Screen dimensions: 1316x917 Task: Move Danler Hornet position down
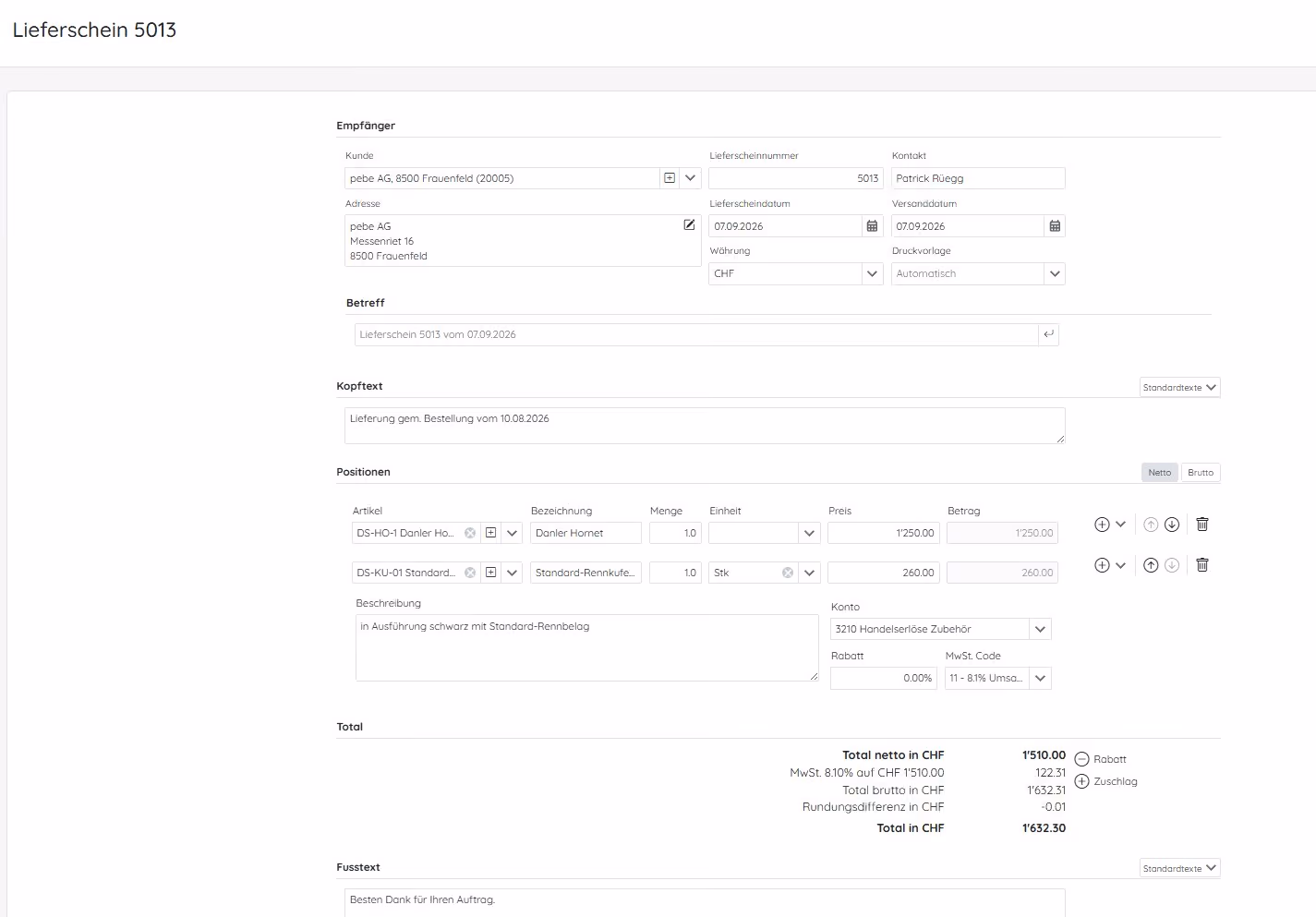coord(1172,525)
